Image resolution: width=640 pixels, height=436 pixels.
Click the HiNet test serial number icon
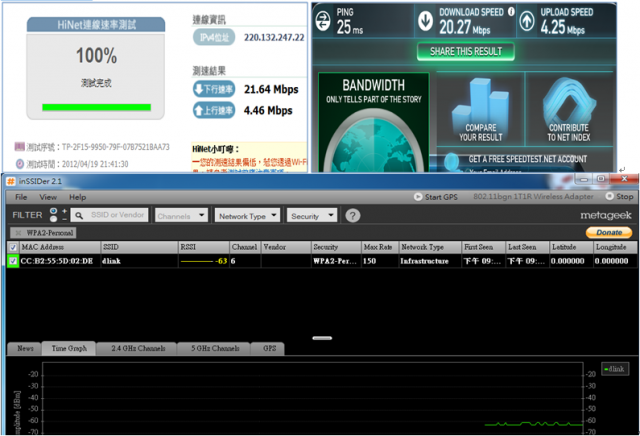(x=19, y=147)
